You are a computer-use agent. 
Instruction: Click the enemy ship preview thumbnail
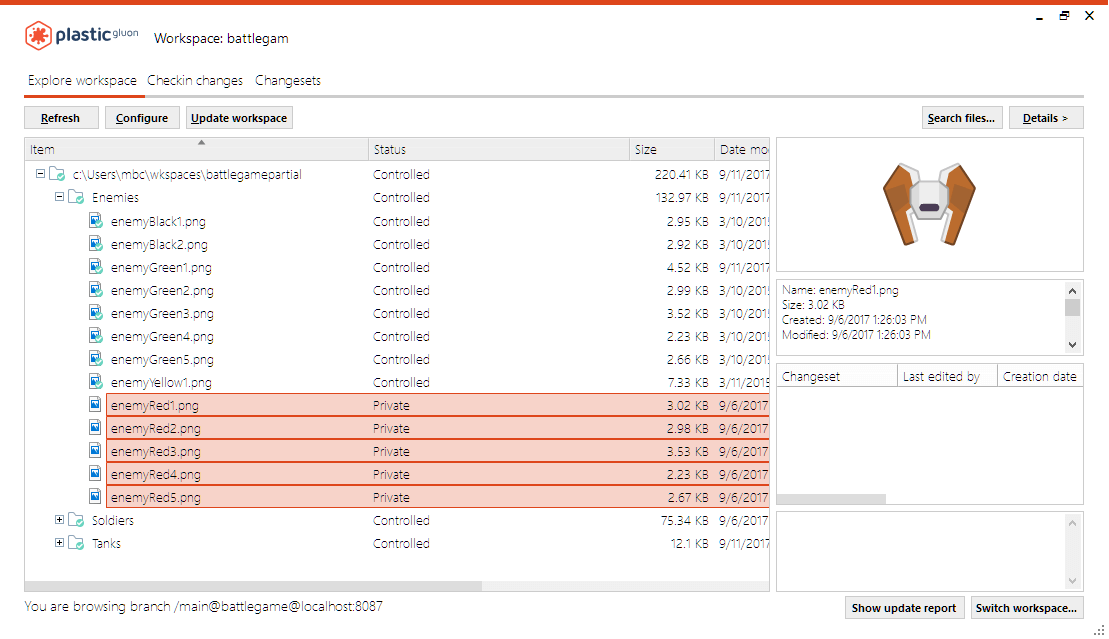tap(929, 204)
